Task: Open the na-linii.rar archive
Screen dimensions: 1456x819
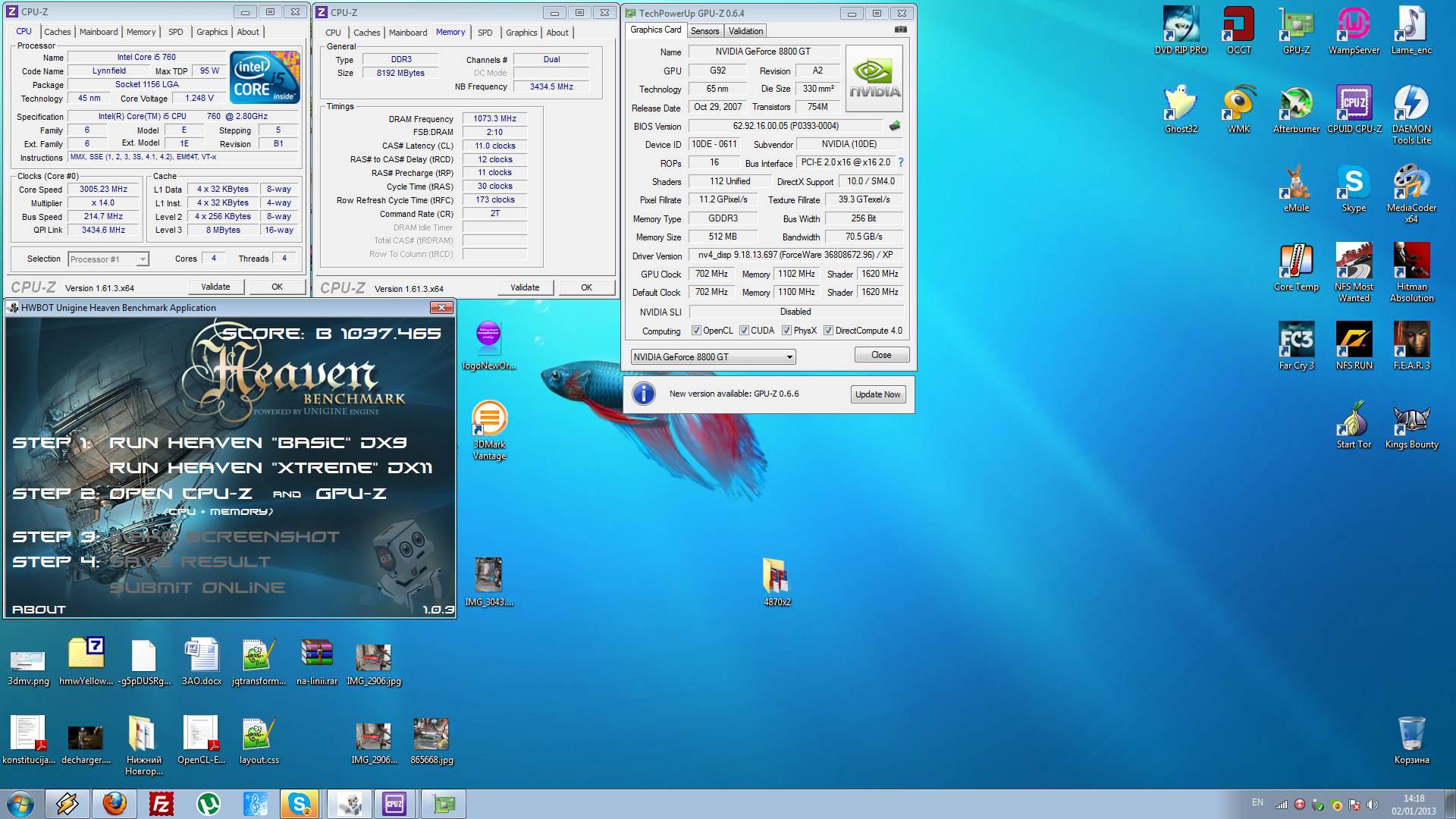Action: tap(317, 661)
